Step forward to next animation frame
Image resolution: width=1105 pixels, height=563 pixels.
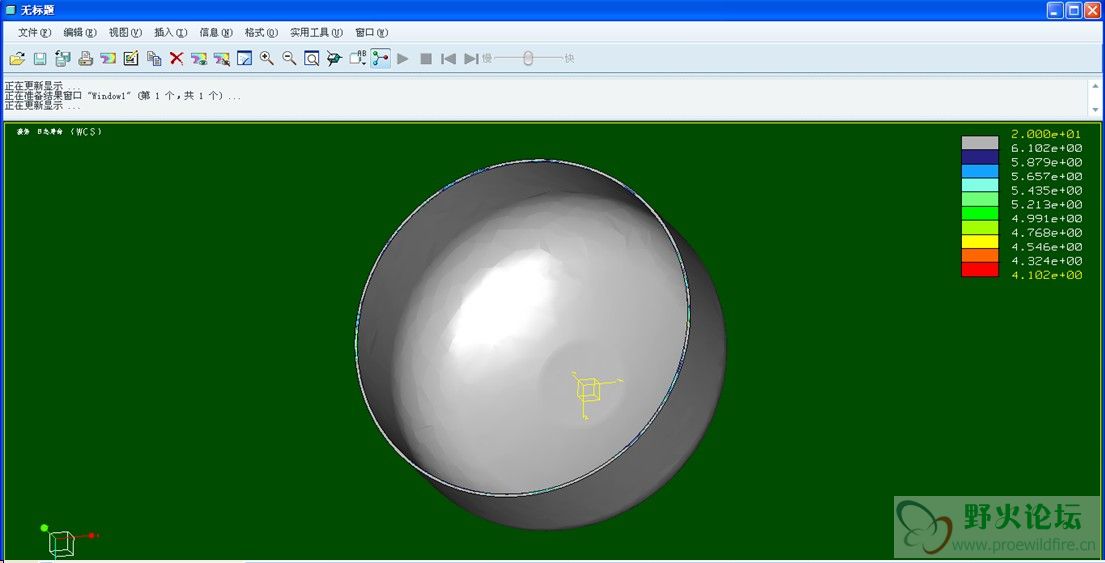click(x=471, y=58)
